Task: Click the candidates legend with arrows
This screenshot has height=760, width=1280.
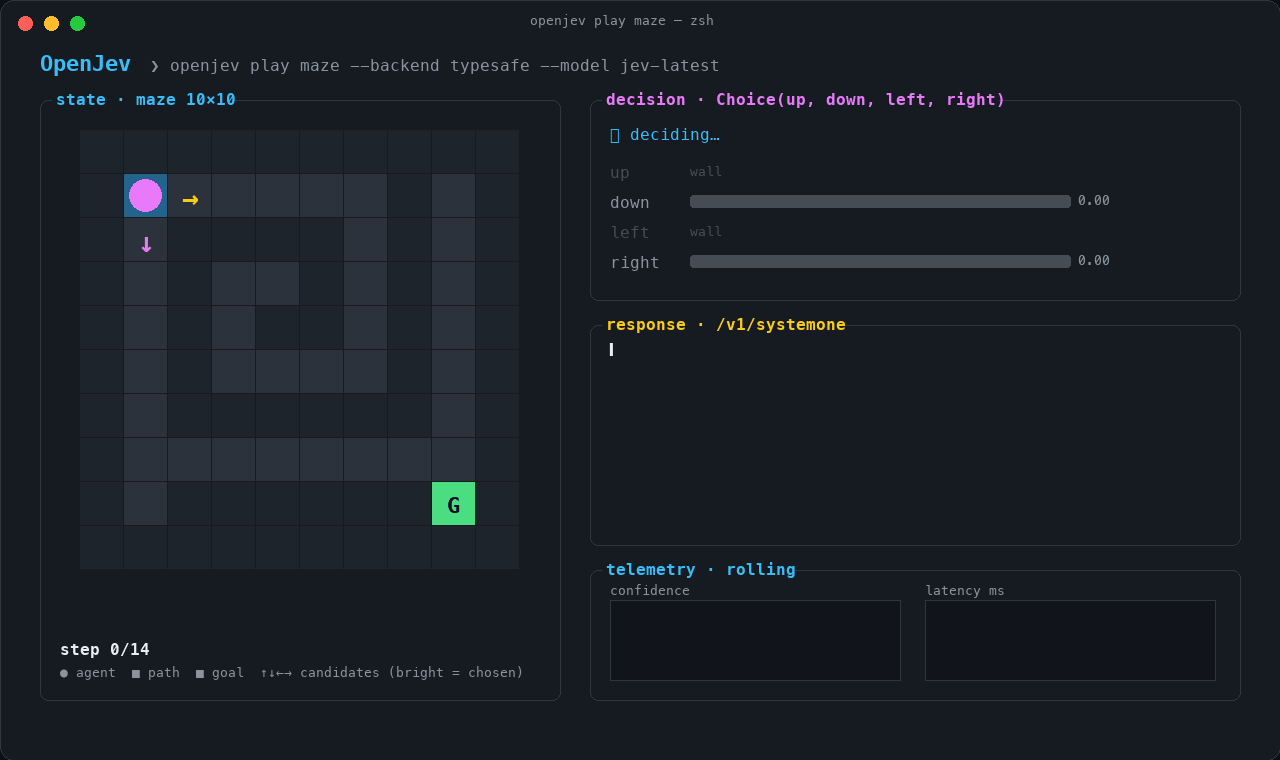Action: [x=392, y=673]
